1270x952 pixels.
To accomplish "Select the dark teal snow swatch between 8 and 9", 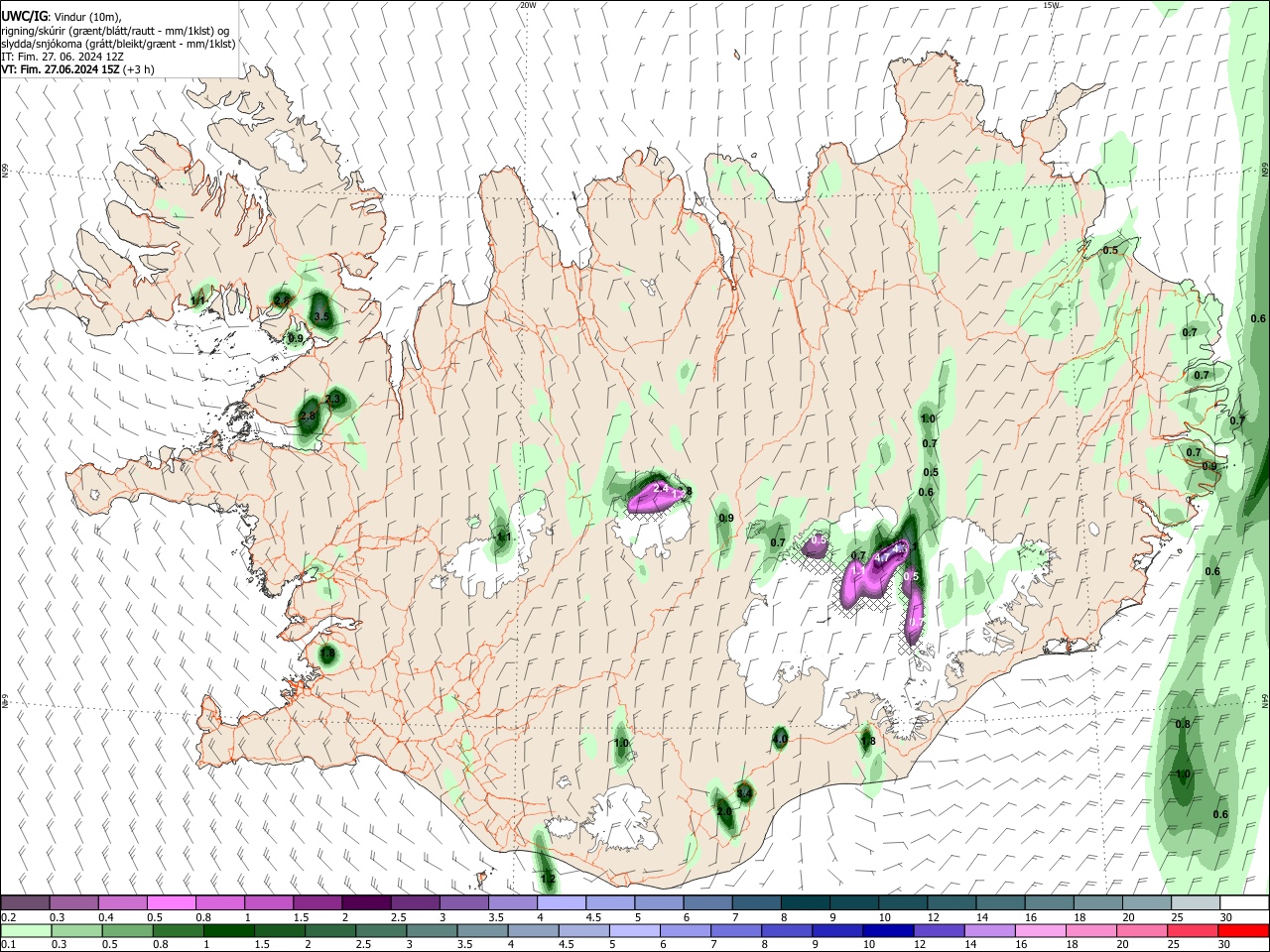I will pyautogui.click(x=804, y=903).
